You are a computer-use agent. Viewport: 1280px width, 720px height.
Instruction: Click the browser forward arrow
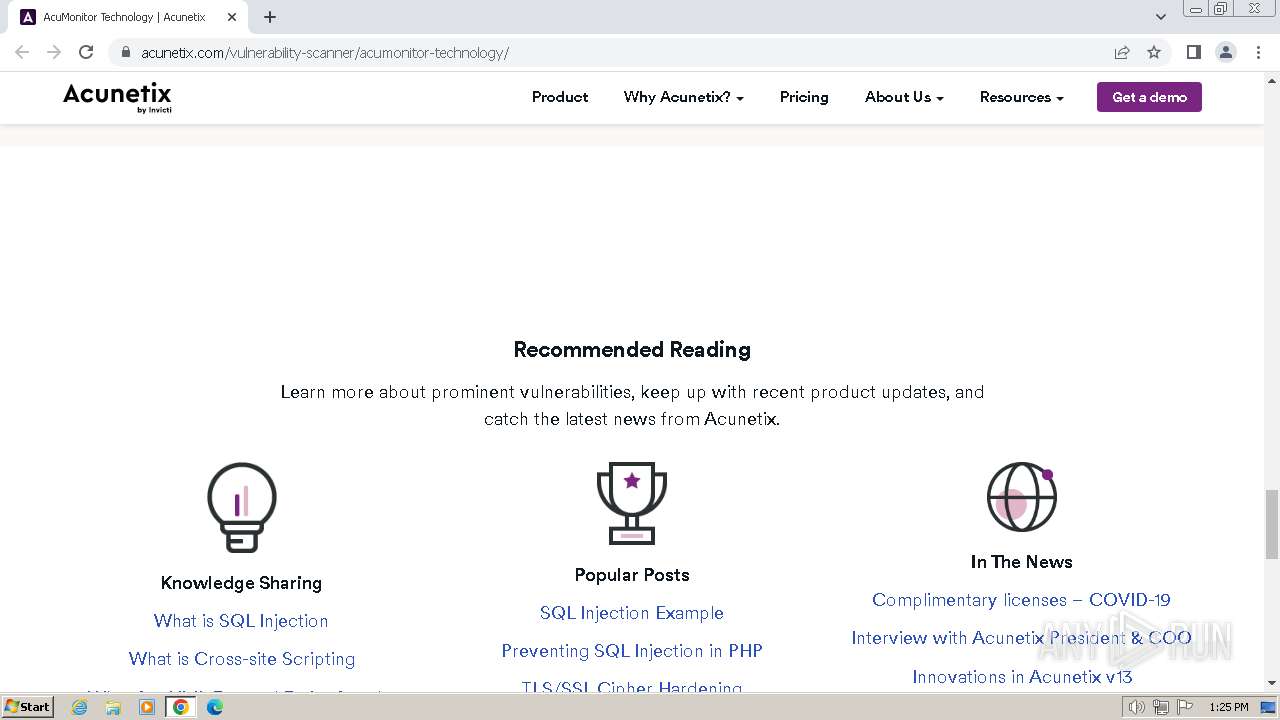coord(54,52)
